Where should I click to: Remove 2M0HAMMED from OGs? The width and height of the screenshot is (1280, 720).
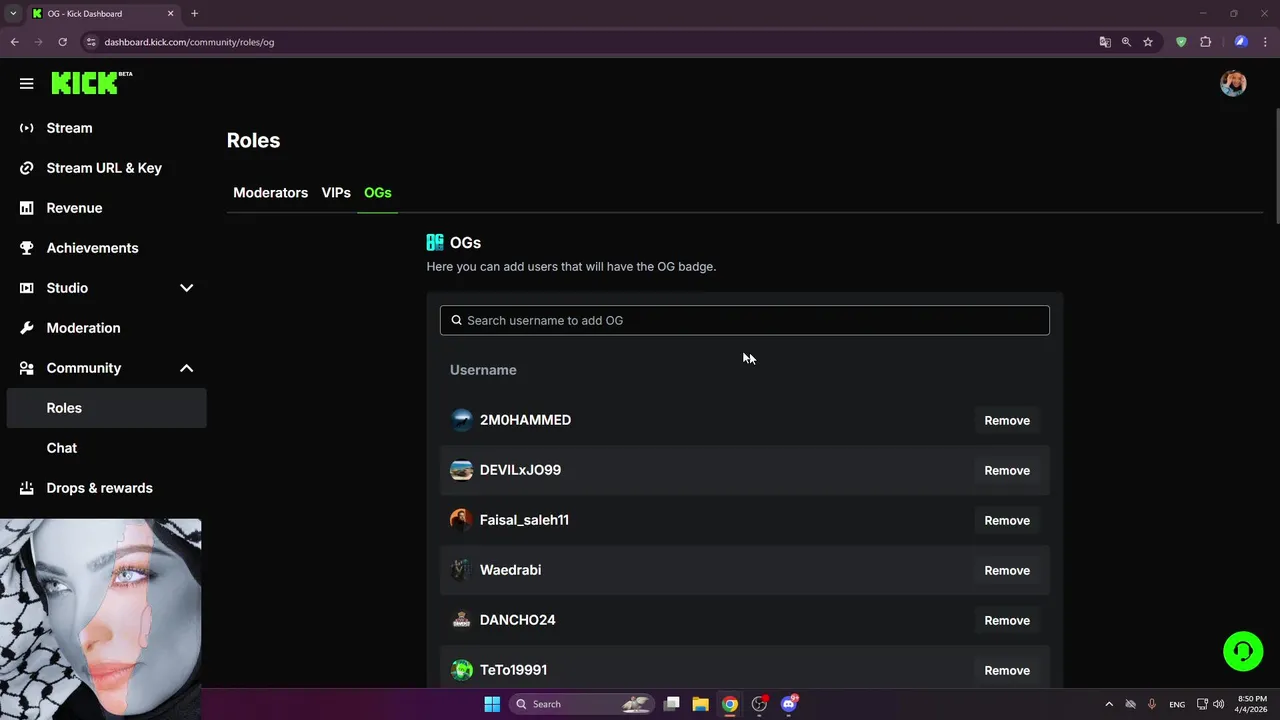pyautogui.click(x=1007, y=420)
